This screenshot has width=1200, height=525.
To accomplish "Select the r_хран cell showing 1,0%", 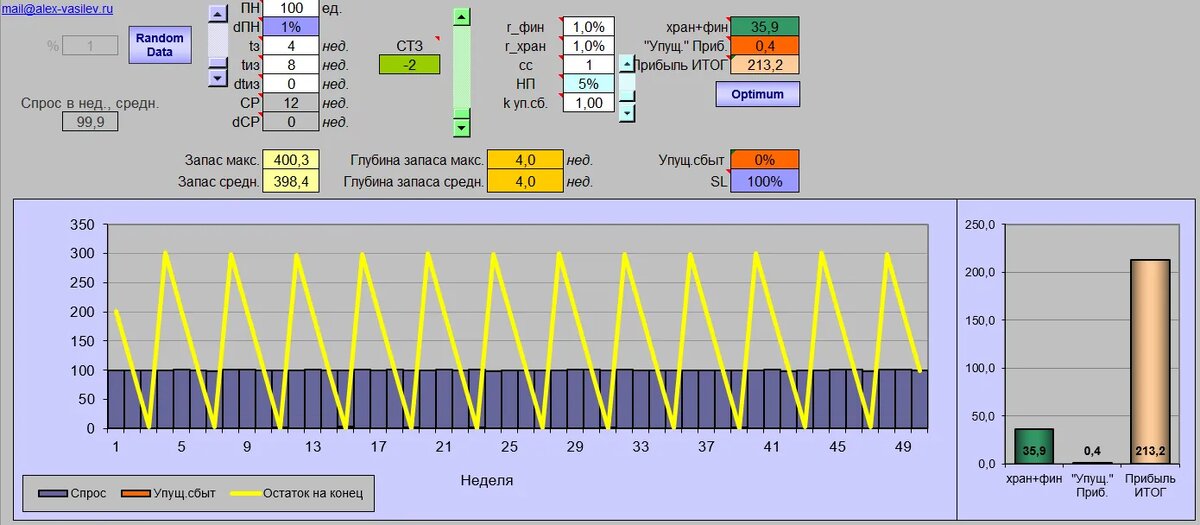I will pyautogui.click(x=589, y=45).
